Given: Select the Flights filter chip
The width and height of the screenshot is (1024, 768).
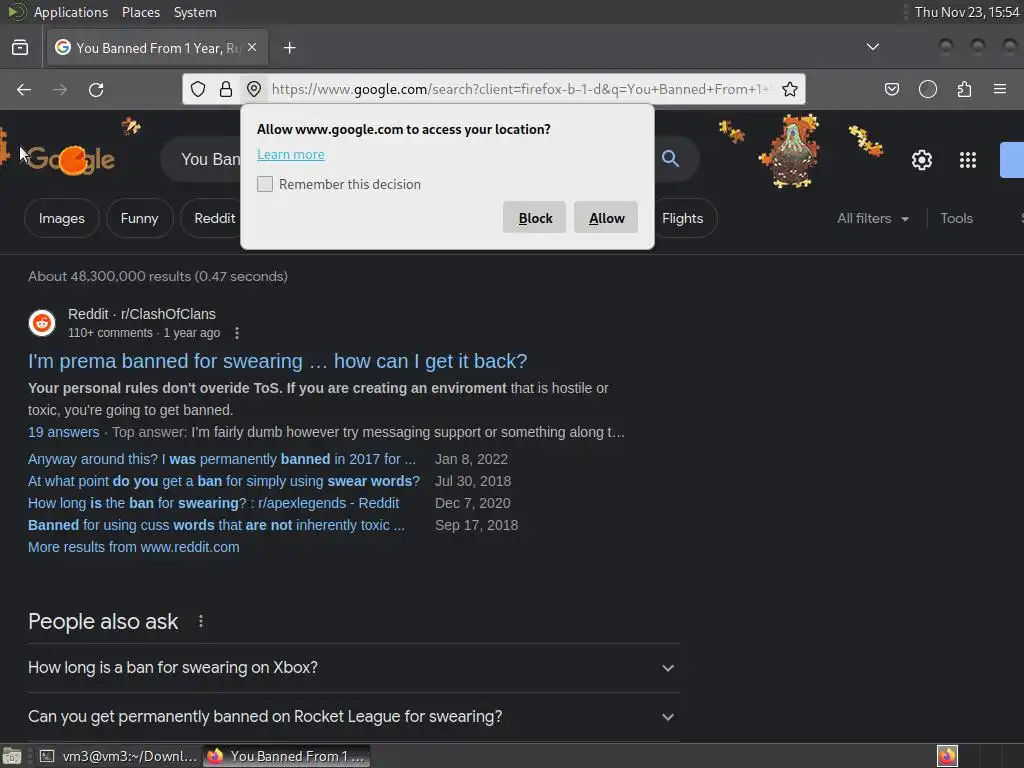Looking at the screenshot, I should coord(682,218).
